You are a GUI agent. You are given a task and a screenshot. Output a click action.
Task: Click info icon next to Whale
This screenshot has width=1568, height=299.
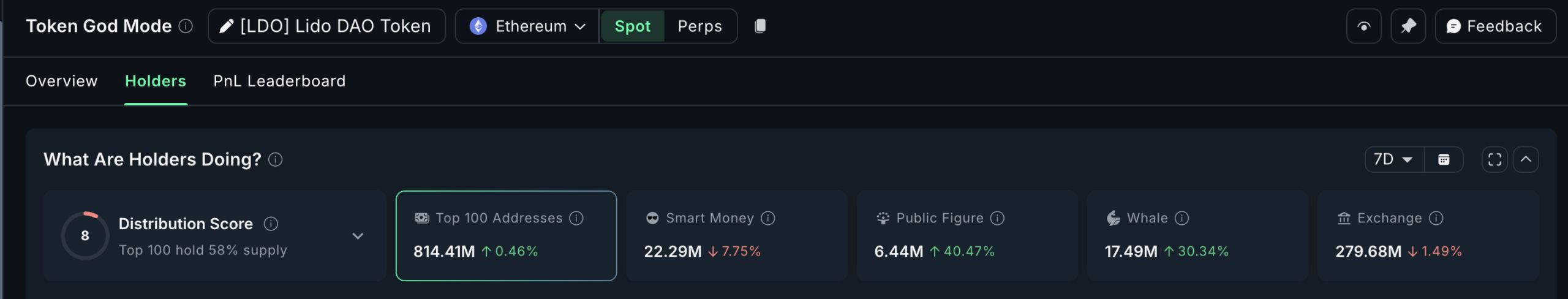(x=1182, y=218)
